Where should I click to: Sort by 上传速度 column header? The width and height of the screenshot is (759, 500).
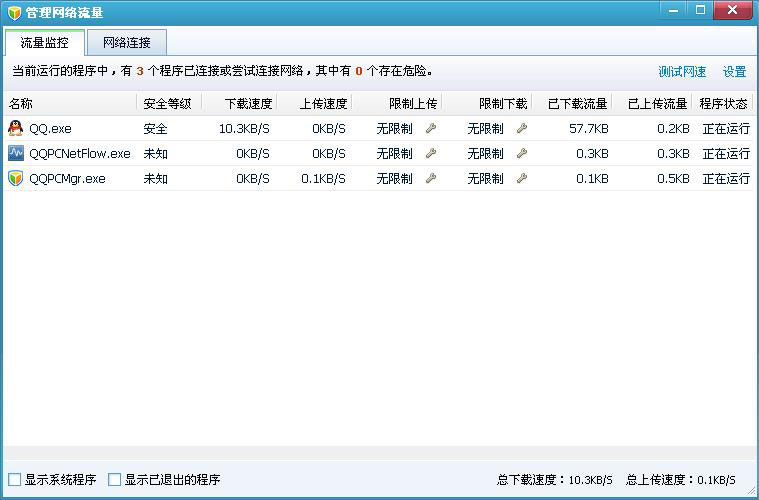coord(315,104)
